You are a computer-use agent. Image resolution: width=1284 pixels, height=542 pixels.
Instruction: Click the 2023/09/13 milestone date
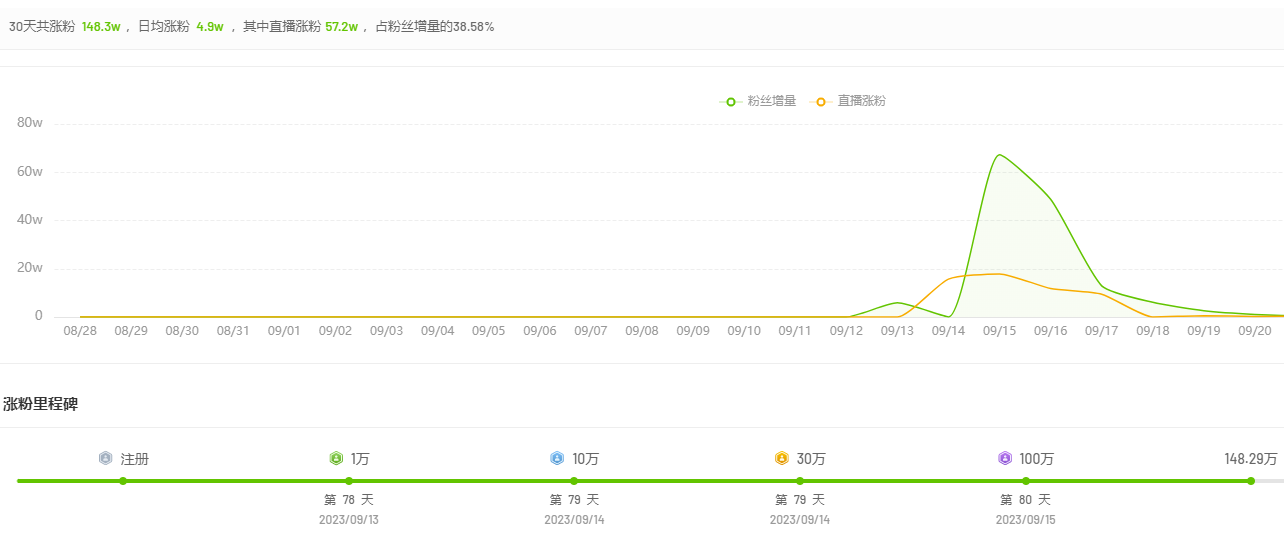tap(349, 520)
